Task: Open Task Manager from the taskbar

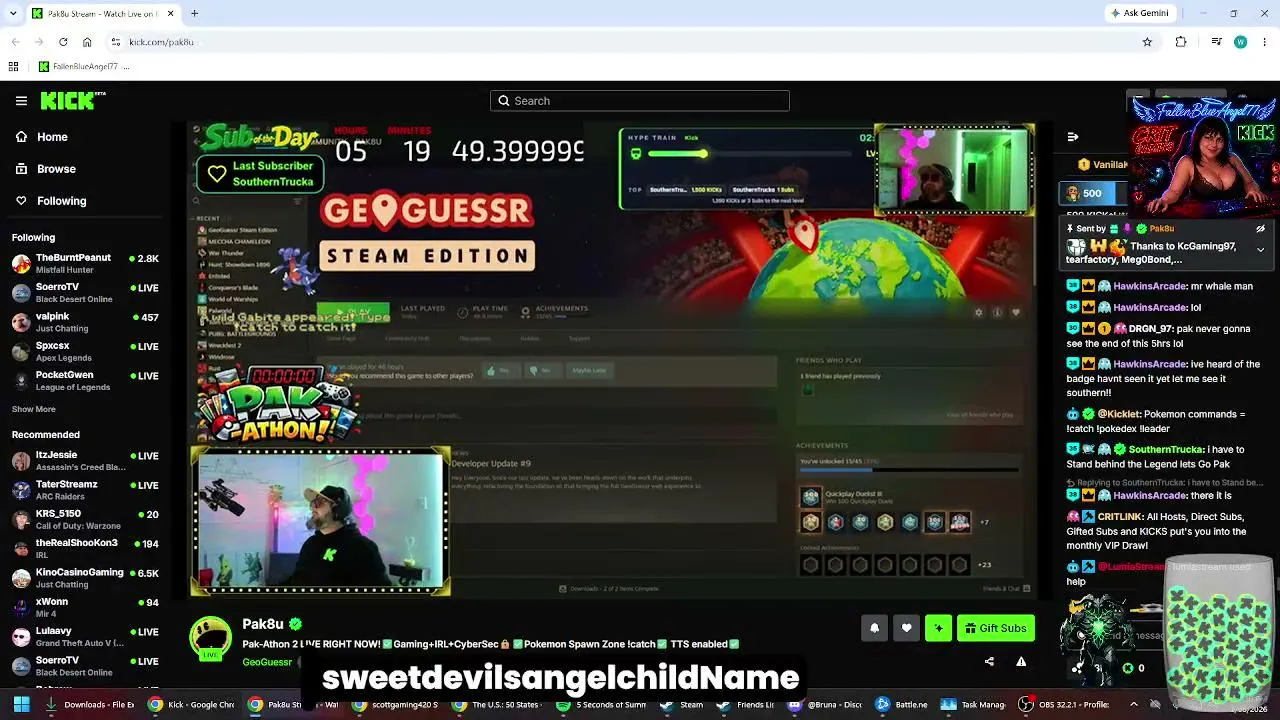Action: (972, 704)
